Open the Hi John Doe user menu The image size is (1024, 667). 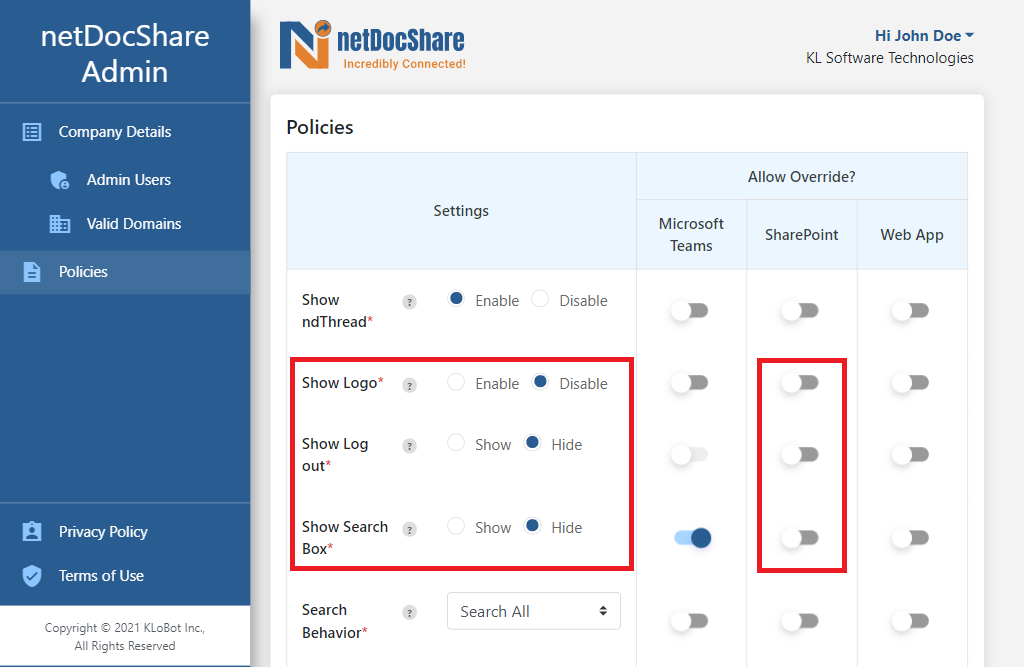(924, 35)
